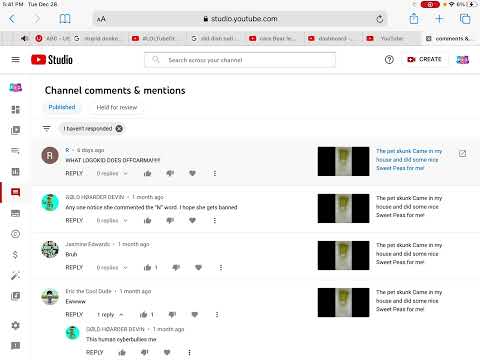480x360 pixels.
Task: Open the Analytics sidebar icon
Action: coord(16,172)
